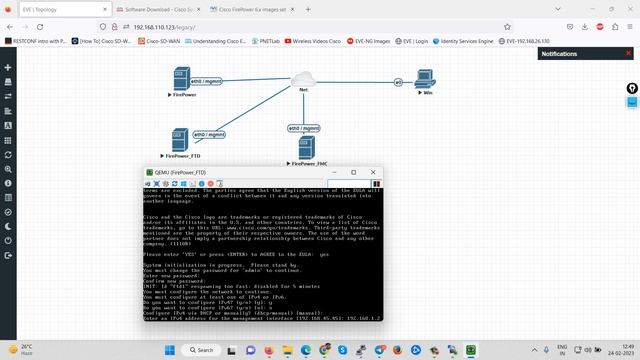Viewport: 640px width, 360px height.
Task: Open Identity Services Engine bookmark
Action: pyautogui.click(x=463, y=41)
